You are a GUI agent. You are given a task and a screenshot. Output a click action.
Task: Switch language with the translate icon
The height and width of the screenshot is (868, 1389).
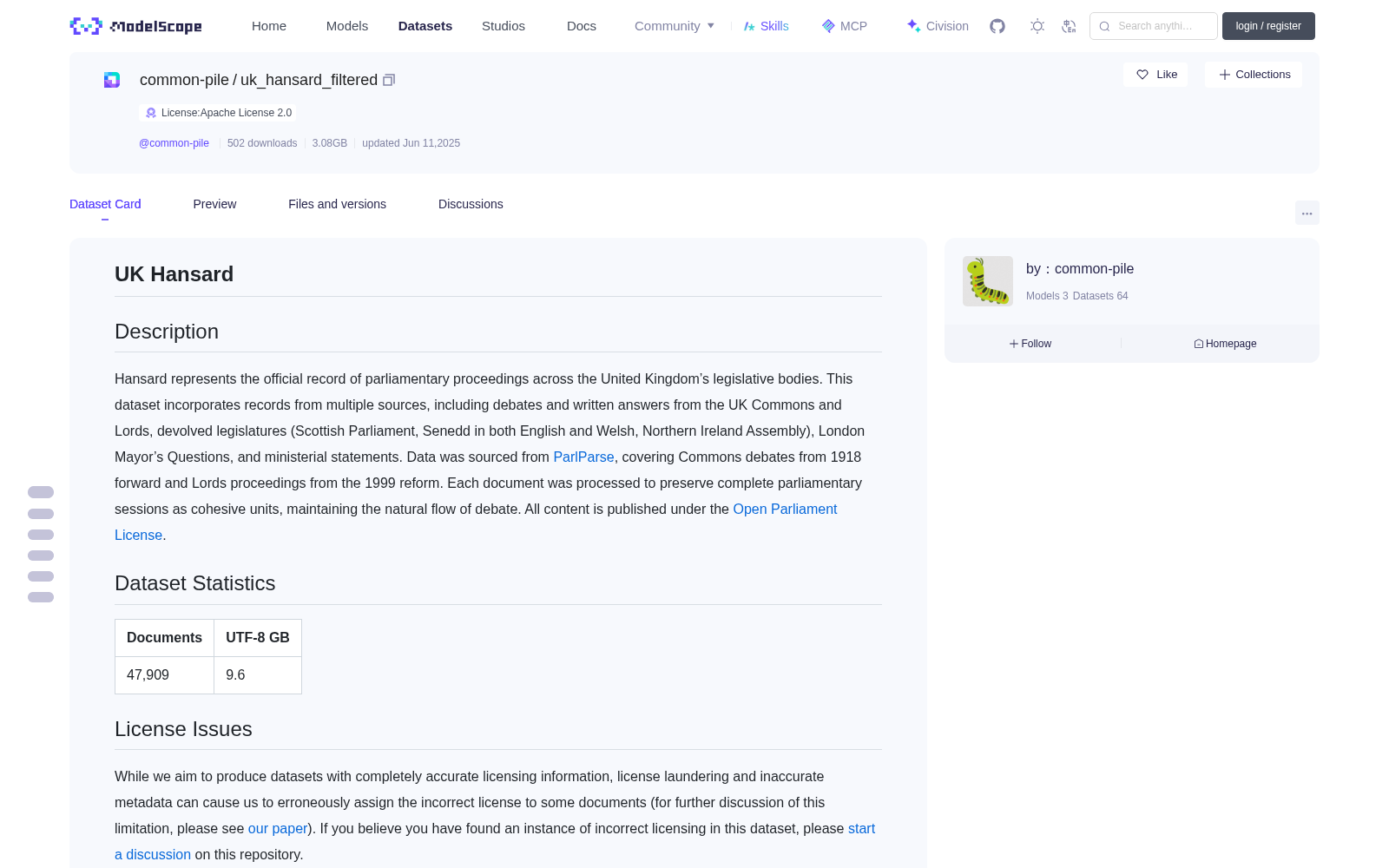(1069, 26)
